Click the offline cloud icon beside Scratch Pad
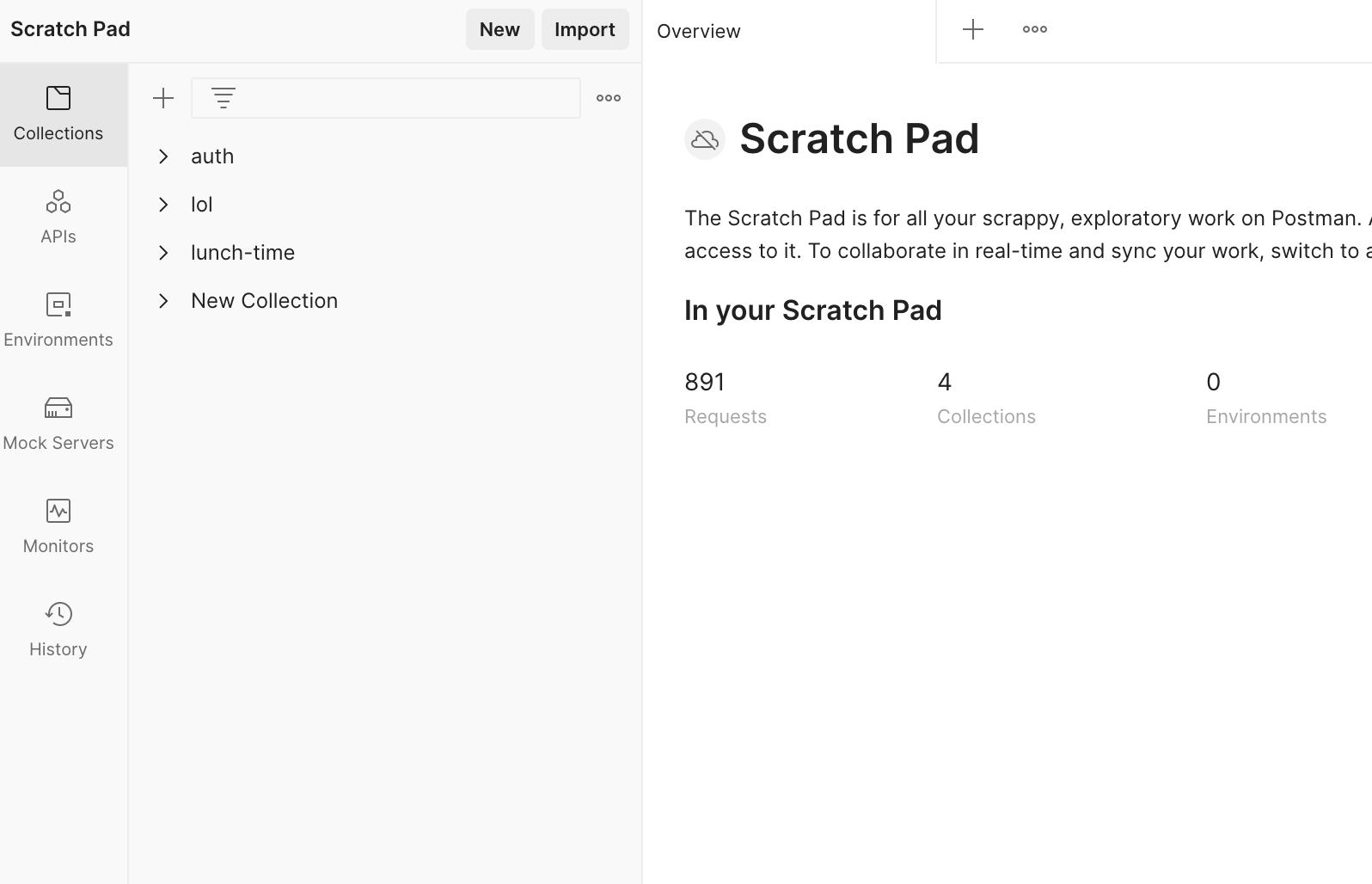 (705, 139)
